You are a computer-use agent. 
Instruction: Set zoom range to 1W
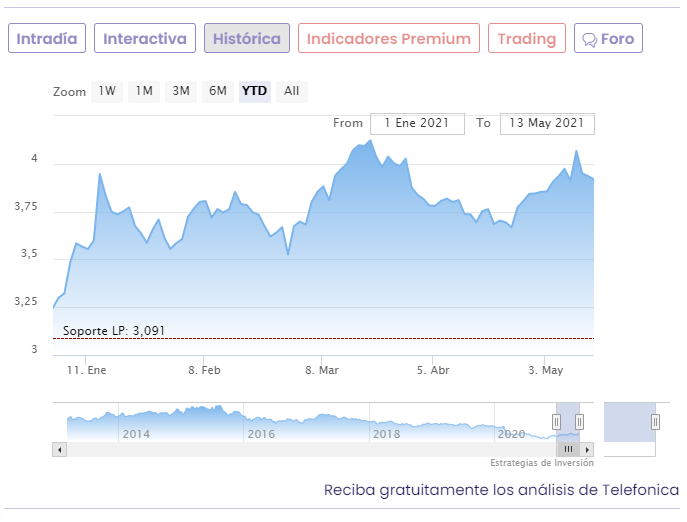[107, 91]
